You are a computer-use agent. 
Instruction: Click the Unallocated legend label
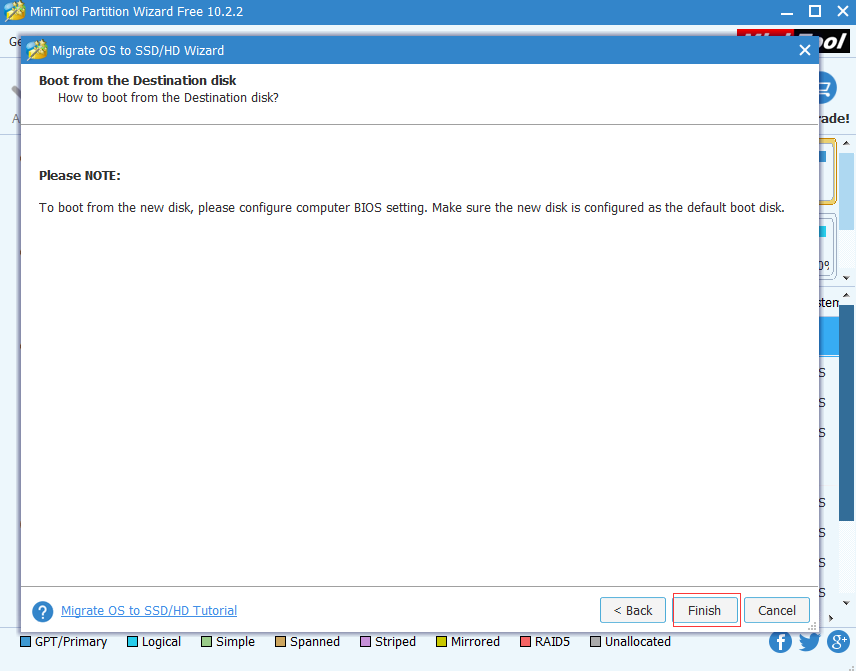(638, 642)
